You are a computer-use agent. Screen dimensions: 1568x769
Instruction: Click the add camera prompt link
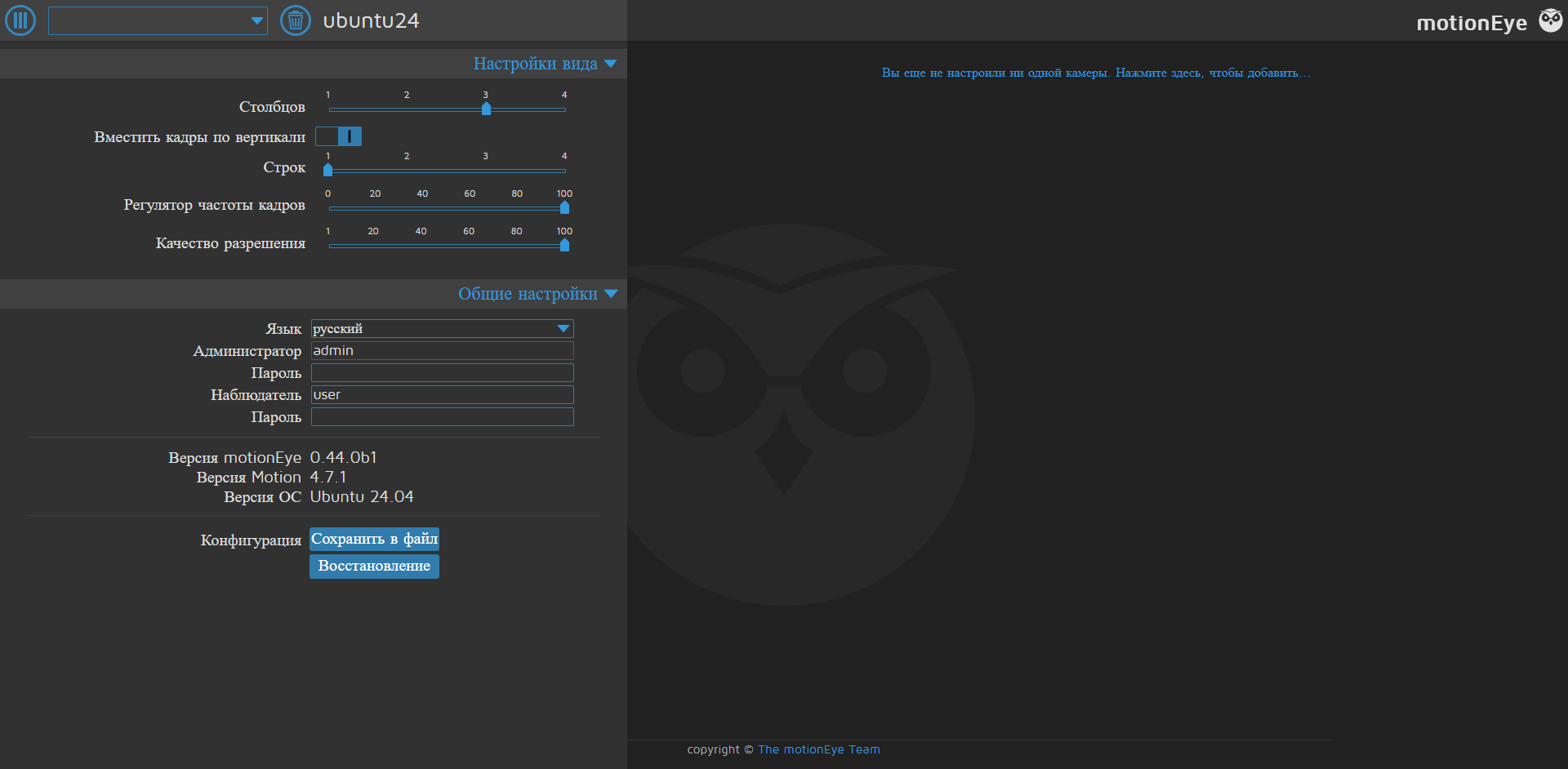(x=1095, y=73)
